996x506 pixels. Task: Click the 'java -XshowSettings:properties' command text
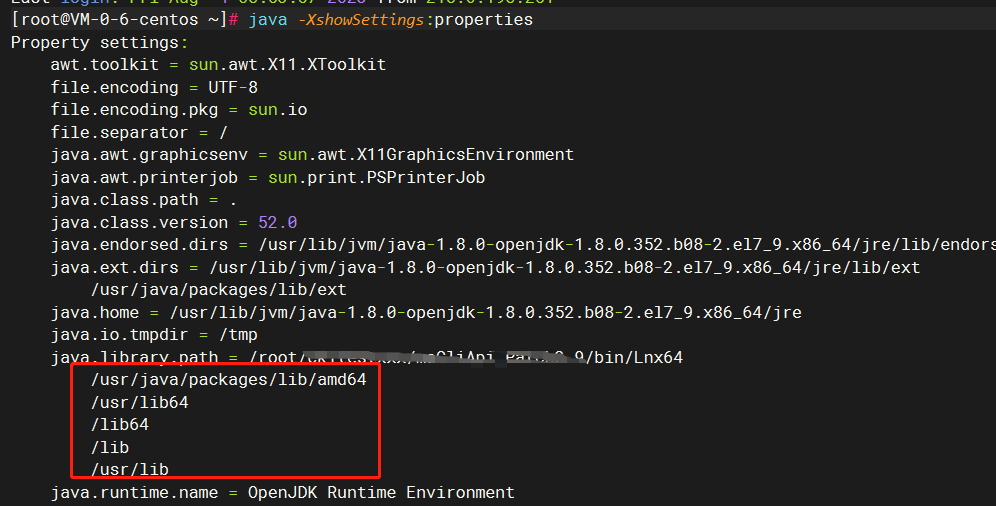(391, 20)
